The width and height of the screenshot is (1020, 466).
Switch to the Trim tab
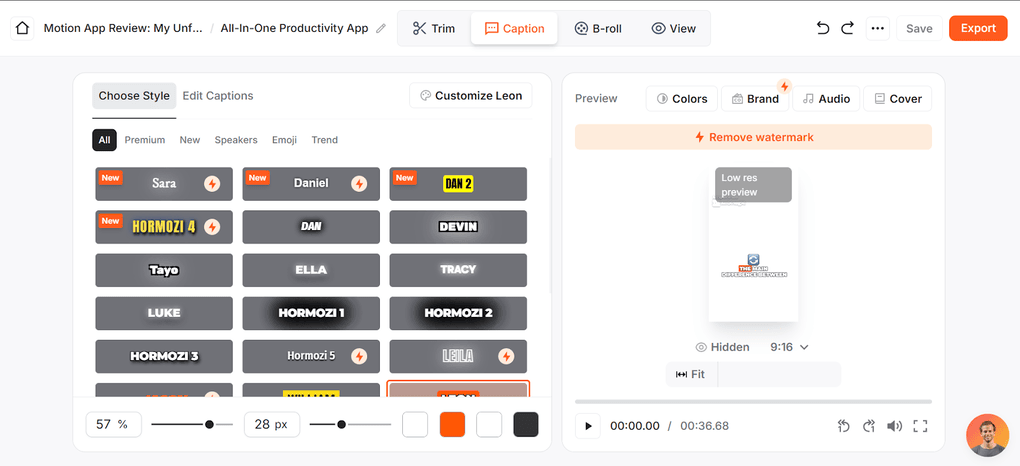coord(433,29)
